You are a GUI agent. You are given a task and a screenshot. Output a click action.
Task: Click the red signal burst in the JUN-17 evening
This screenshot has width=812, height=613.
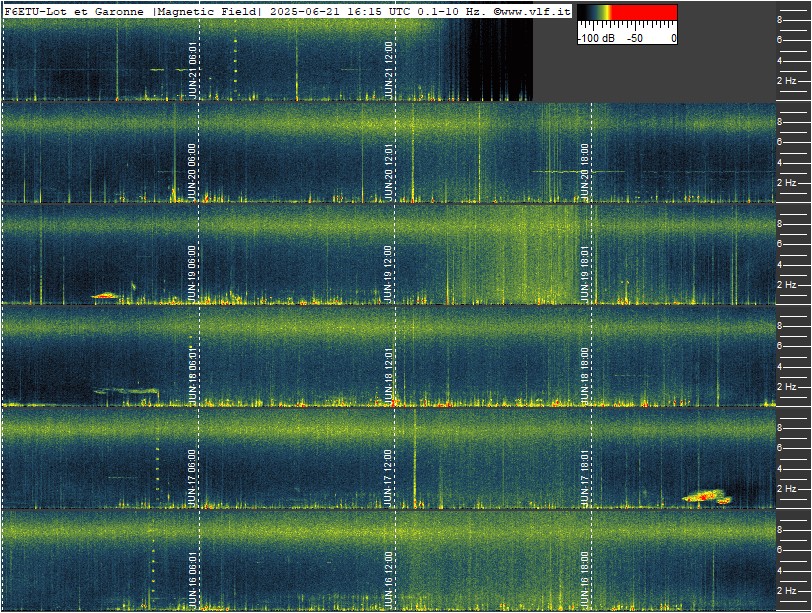pos(706,497)
